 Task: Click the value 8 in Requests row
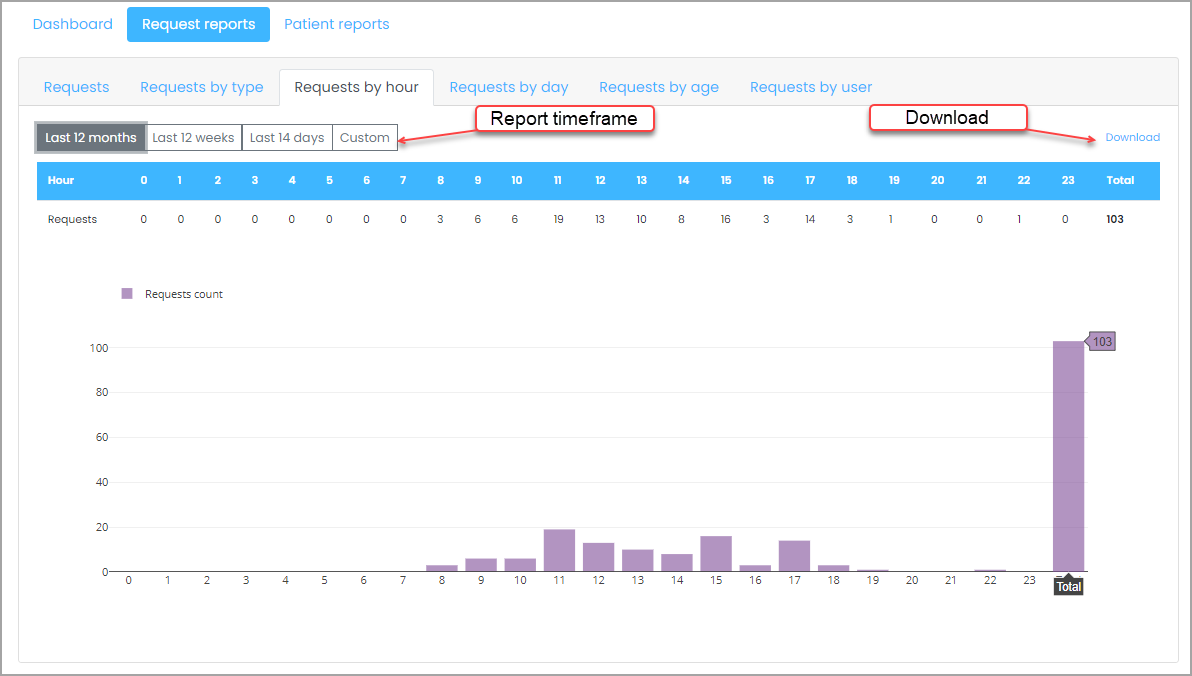(x=681, y=219)
